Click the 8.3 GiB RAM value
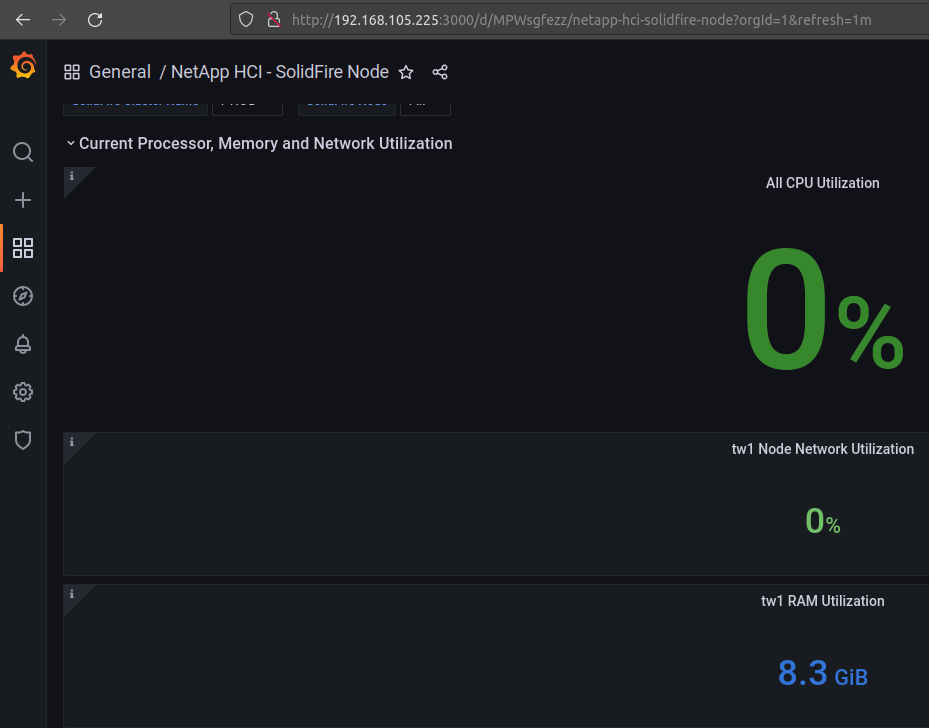 tap(823, 674)
